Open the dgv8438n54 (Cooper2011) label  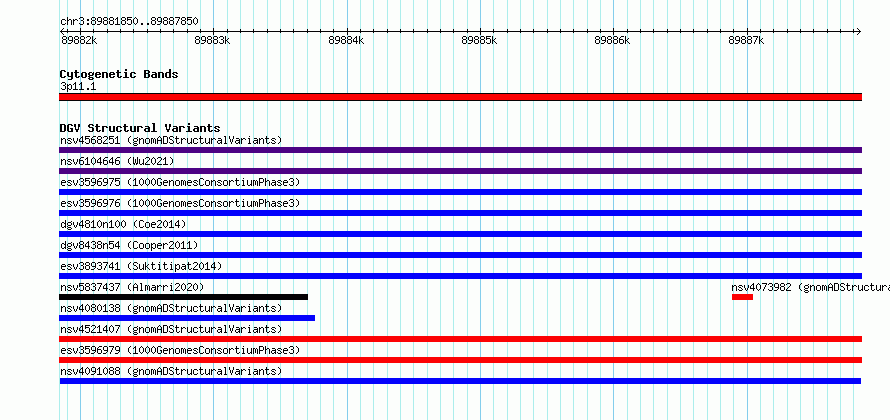pos(129,245)
